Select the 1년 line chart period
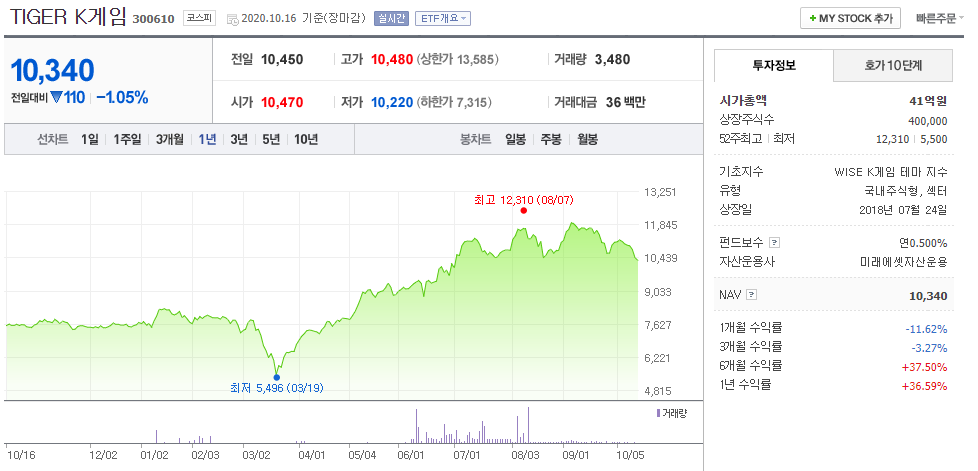This screenshot has width=978, height=471. (x=207, y=140)
